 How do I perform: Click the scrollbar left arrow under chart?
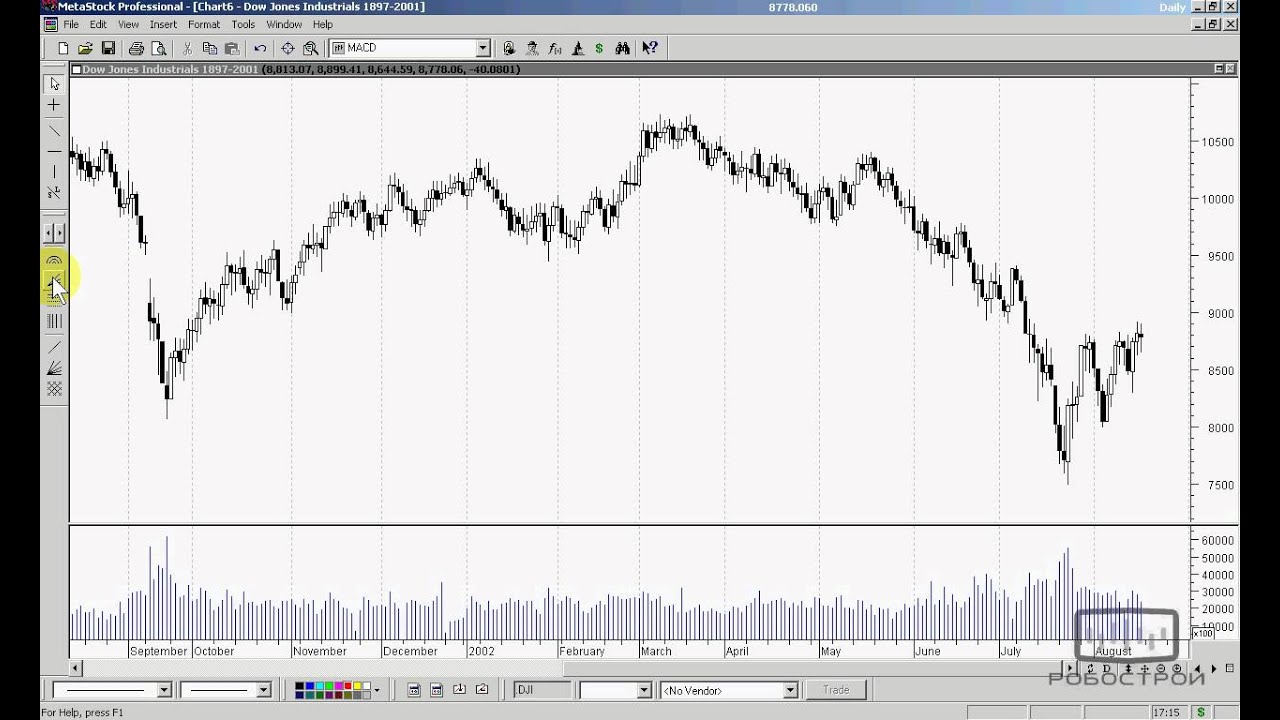(76, 668)
